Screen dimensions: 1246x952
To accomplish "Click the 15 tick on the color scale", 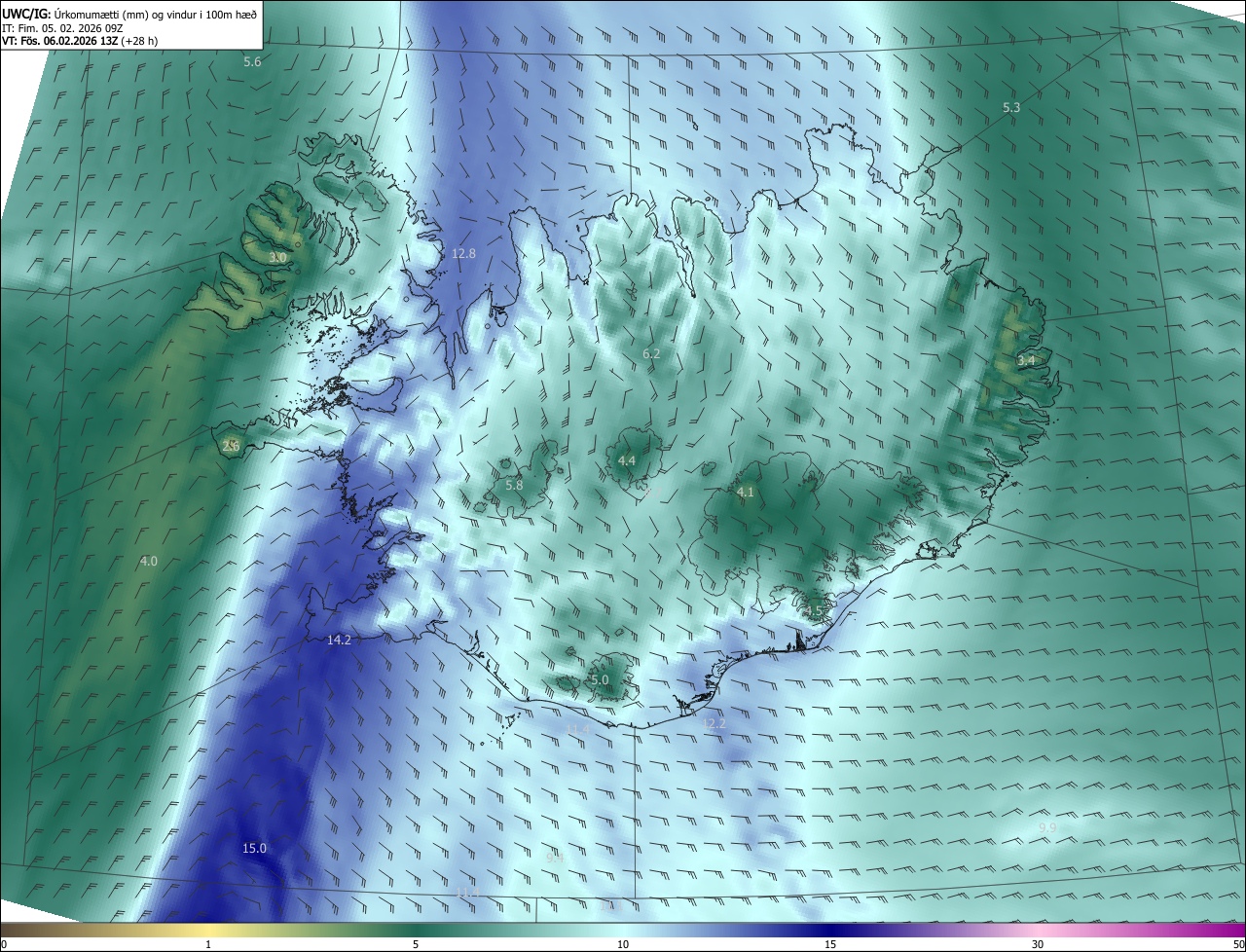I will [x=830, y=944].
